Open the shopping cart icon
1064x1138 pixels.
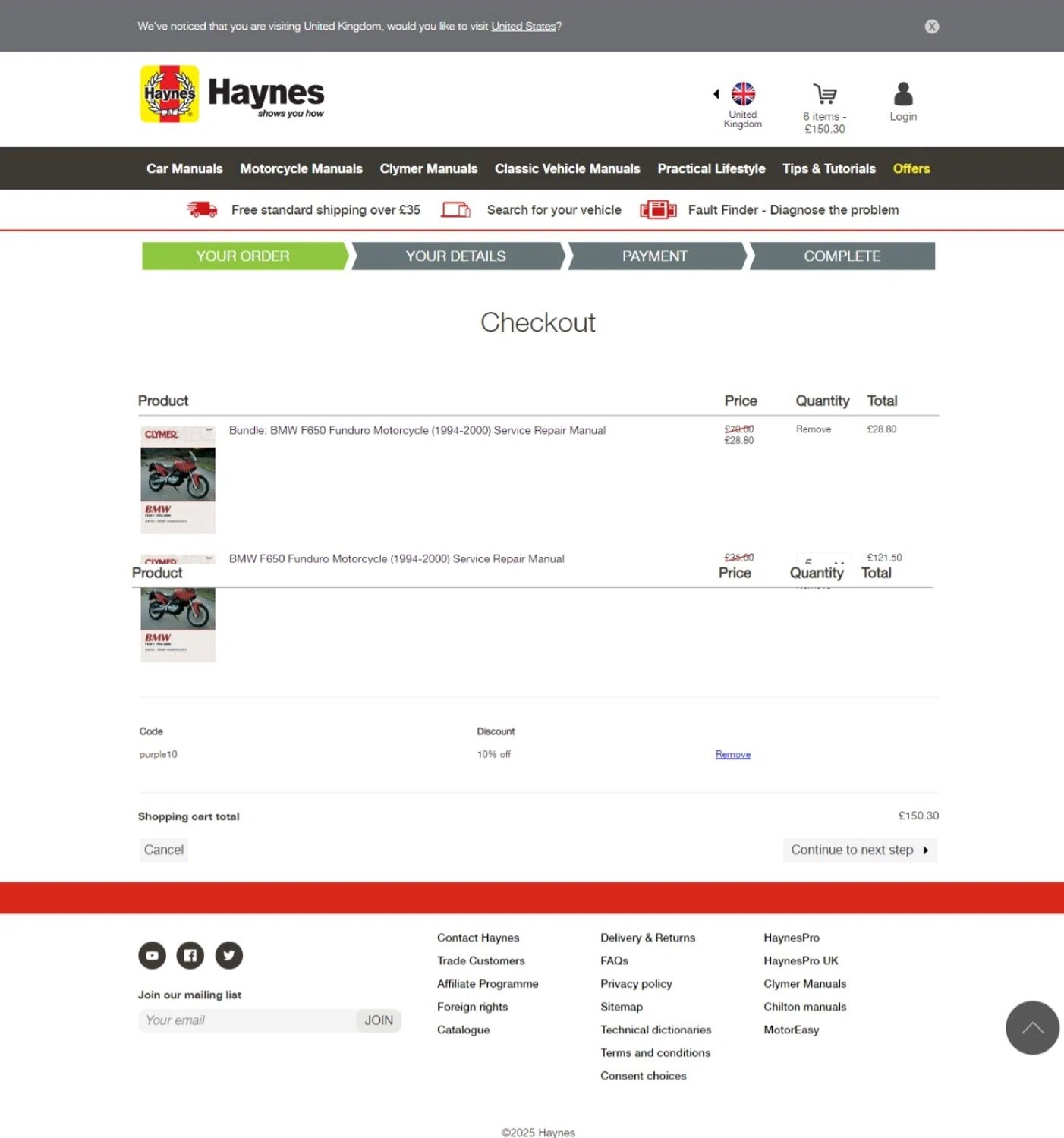[825, 94]
